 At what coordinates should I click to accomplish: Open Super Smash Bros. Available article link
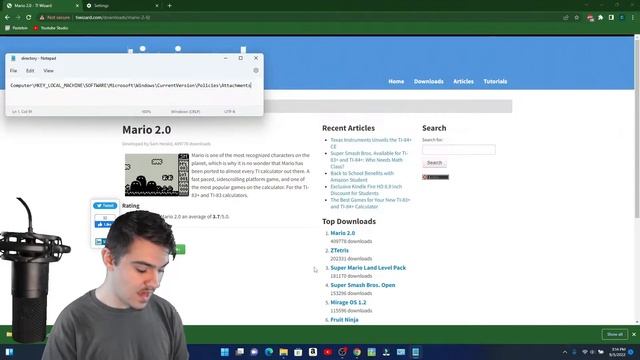coord(369,160)
